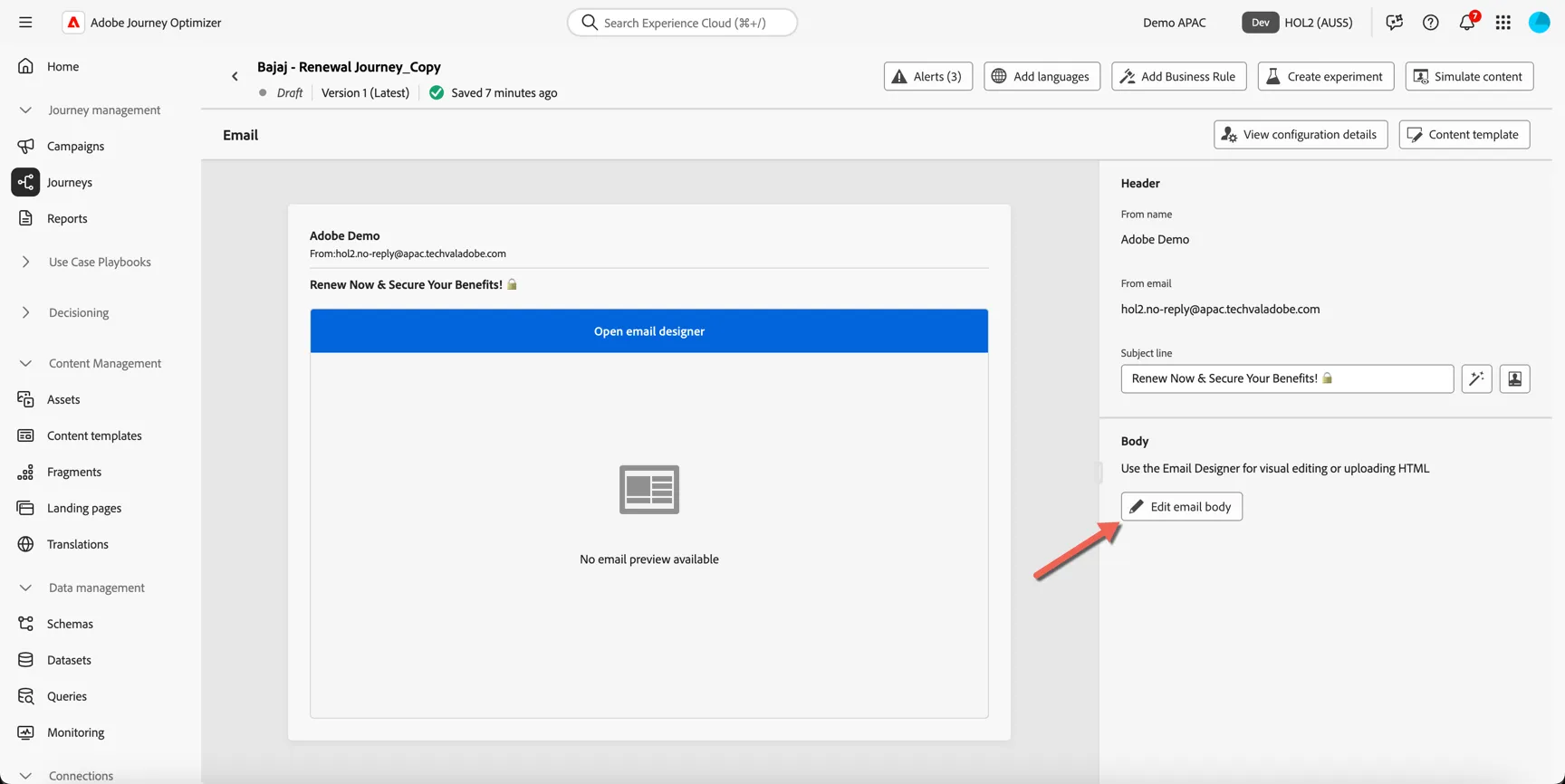This screenshot has width=1565, height=784.
Task: Click Add Business Rule button
Action: (1178, 76)
